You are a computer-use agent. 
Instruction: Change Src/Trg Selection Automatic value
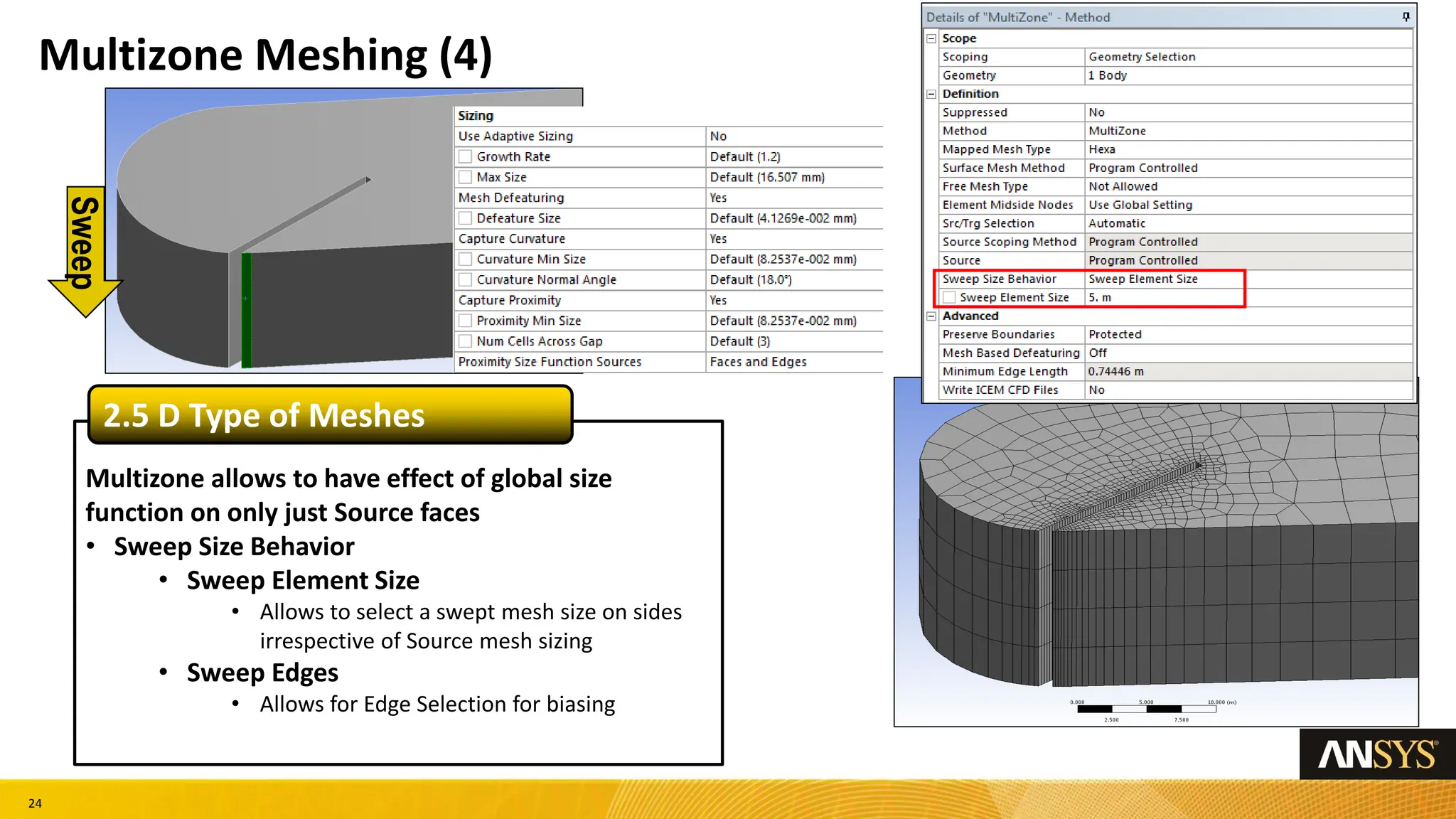(x=1248, y=223)
